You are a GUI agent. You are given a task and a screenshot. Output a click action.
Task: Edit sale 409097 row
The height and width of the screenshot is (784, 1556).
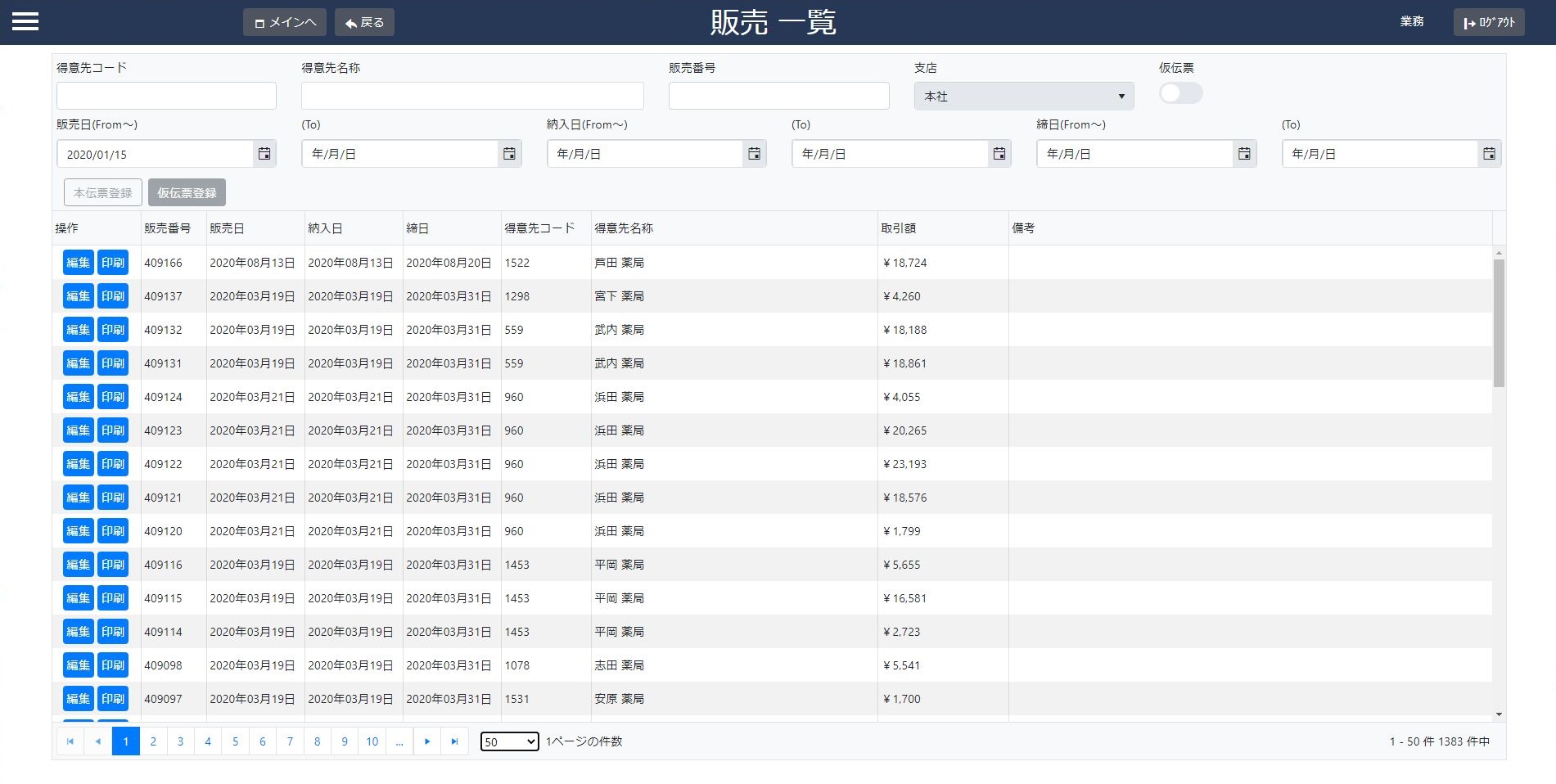(x=79, y=699)
